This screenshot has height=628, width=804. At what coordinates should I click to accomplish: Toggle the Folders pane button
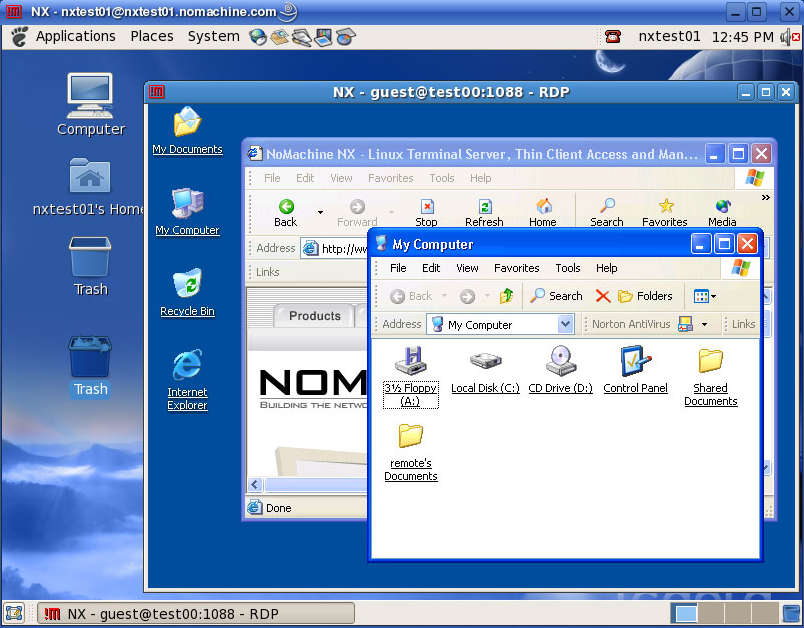645,296
